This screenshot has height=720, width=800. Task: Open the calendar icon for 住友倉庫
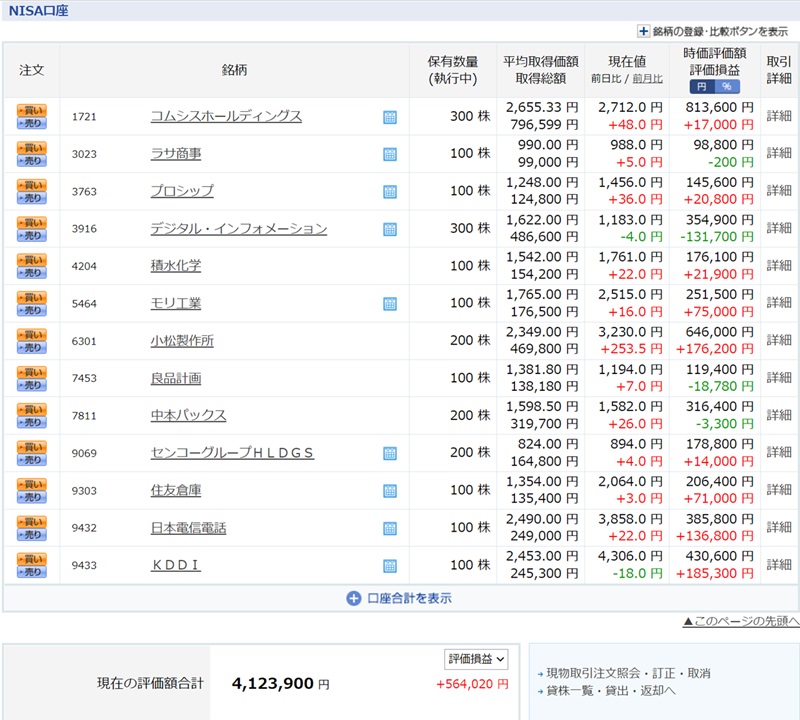pyautogui.click(x=390, y=491)
